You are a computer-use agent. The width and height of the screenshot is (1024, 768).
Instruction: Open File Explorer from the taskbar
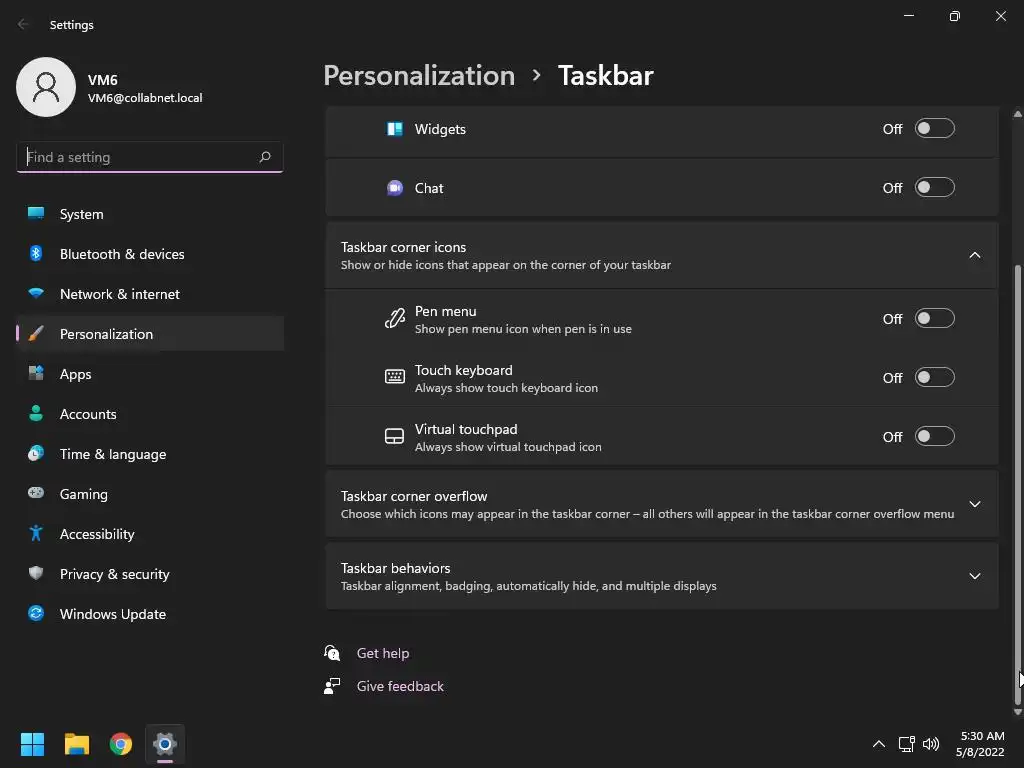[x=77, y=744]
